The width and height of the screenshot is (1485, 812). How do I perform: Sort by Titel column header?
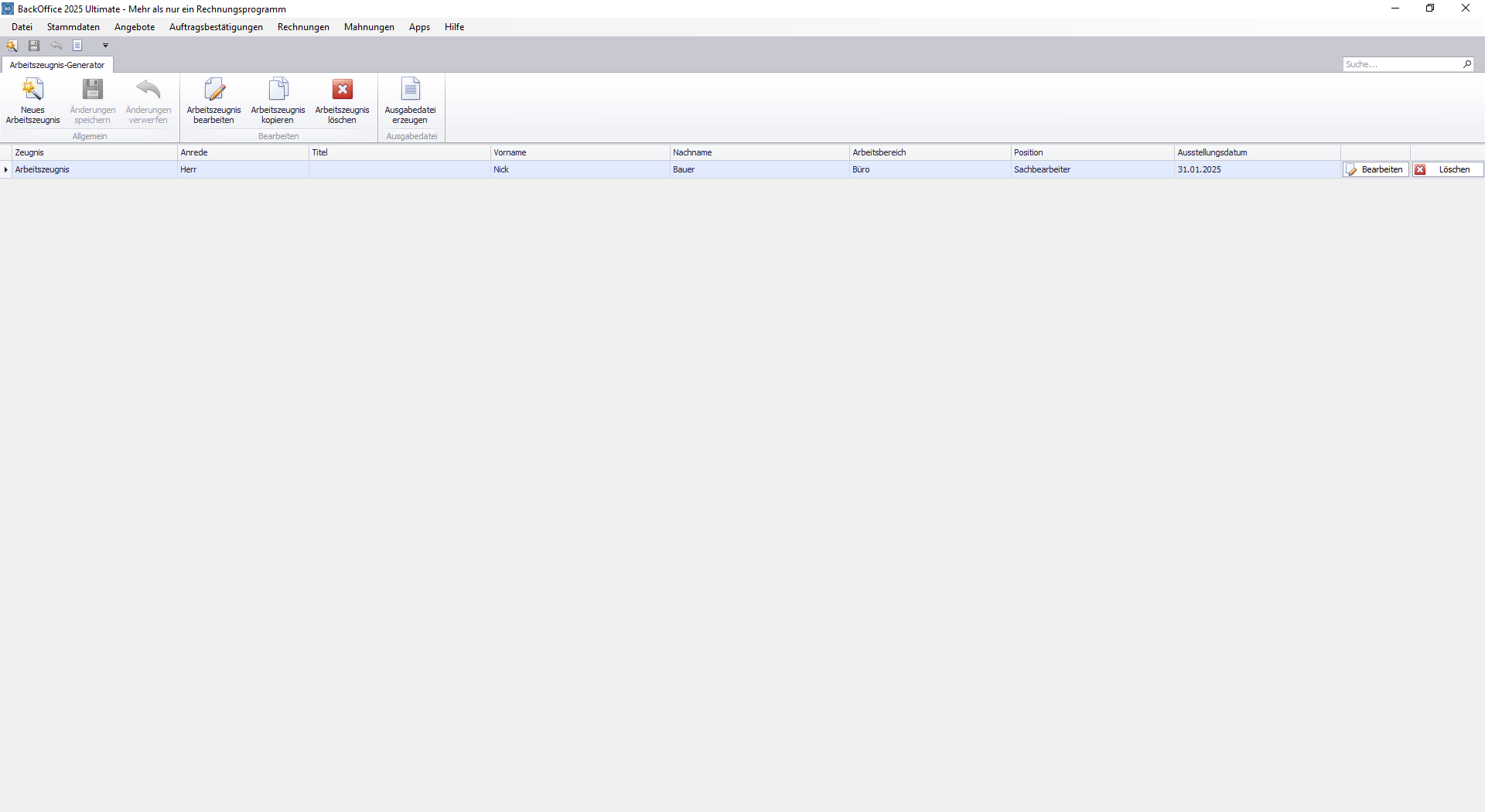[400, 152]
